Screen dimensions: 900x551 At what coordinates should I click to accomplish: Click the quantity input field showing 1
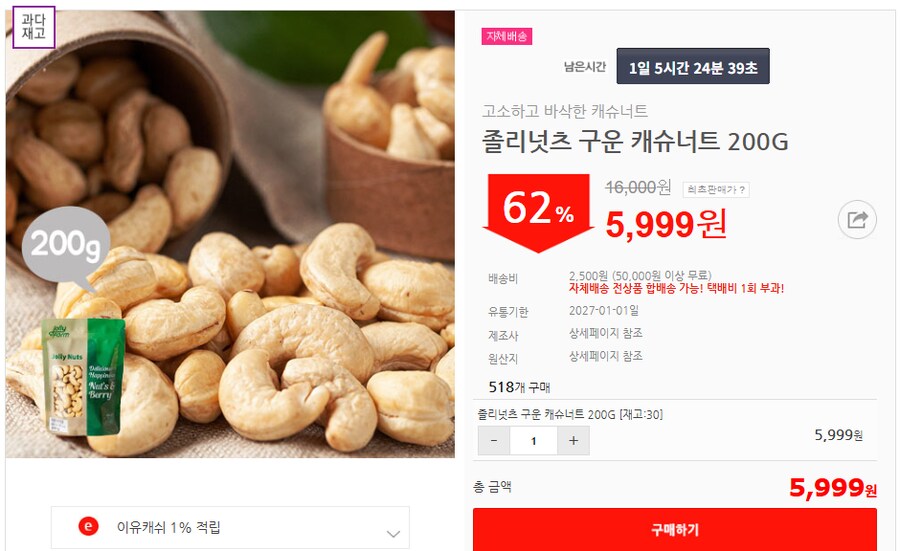coord(534,441)
